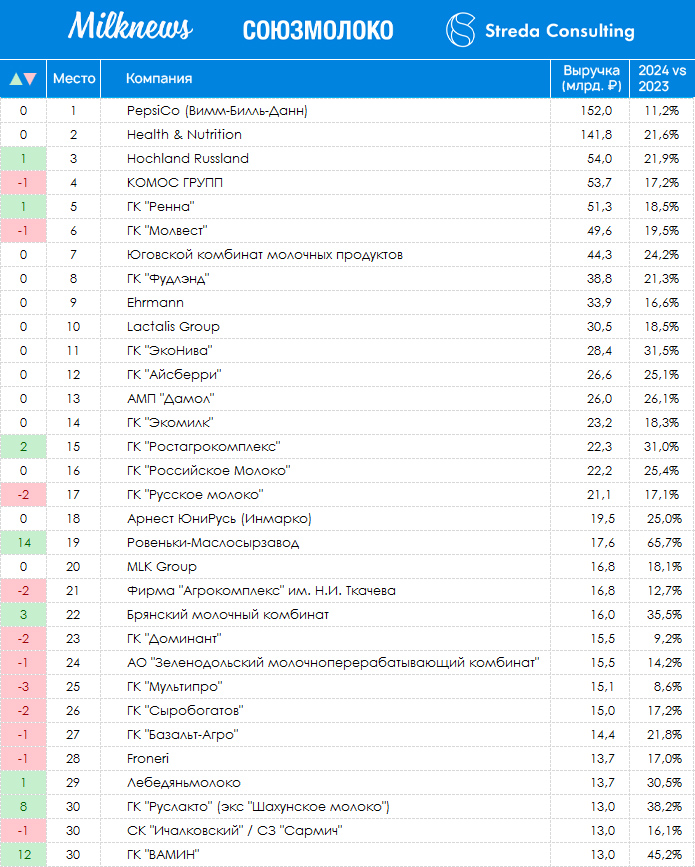
Task: Click the green 8 rank change cell
Action: 23,807
